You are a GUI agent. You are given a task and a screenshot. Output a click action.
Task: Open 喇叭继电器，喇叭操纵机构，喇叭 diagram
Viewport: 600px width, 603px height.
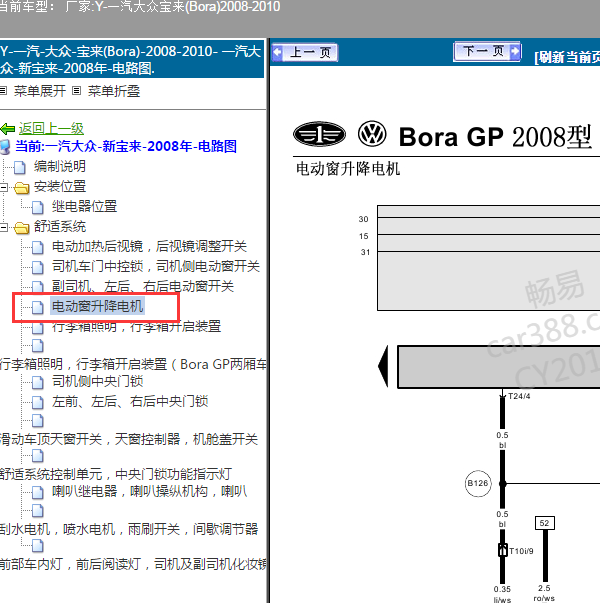[149, 491]
